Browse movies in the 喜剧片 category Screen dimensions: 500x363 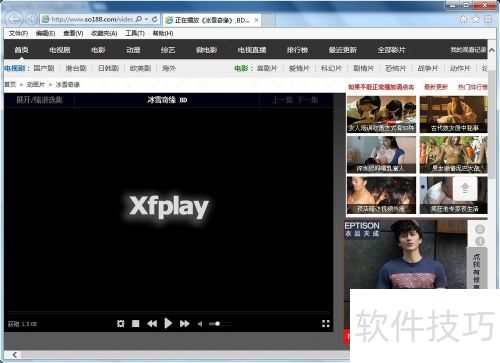[267, 68]
